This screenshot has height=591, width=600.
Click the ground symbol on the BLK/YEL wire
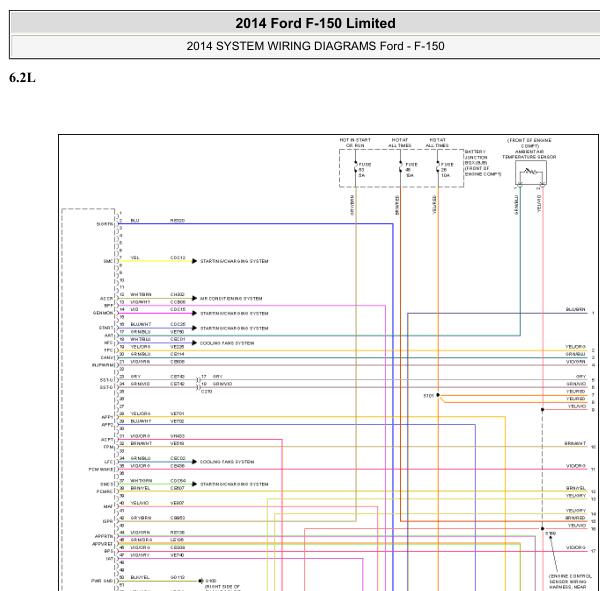pos(201,581)
